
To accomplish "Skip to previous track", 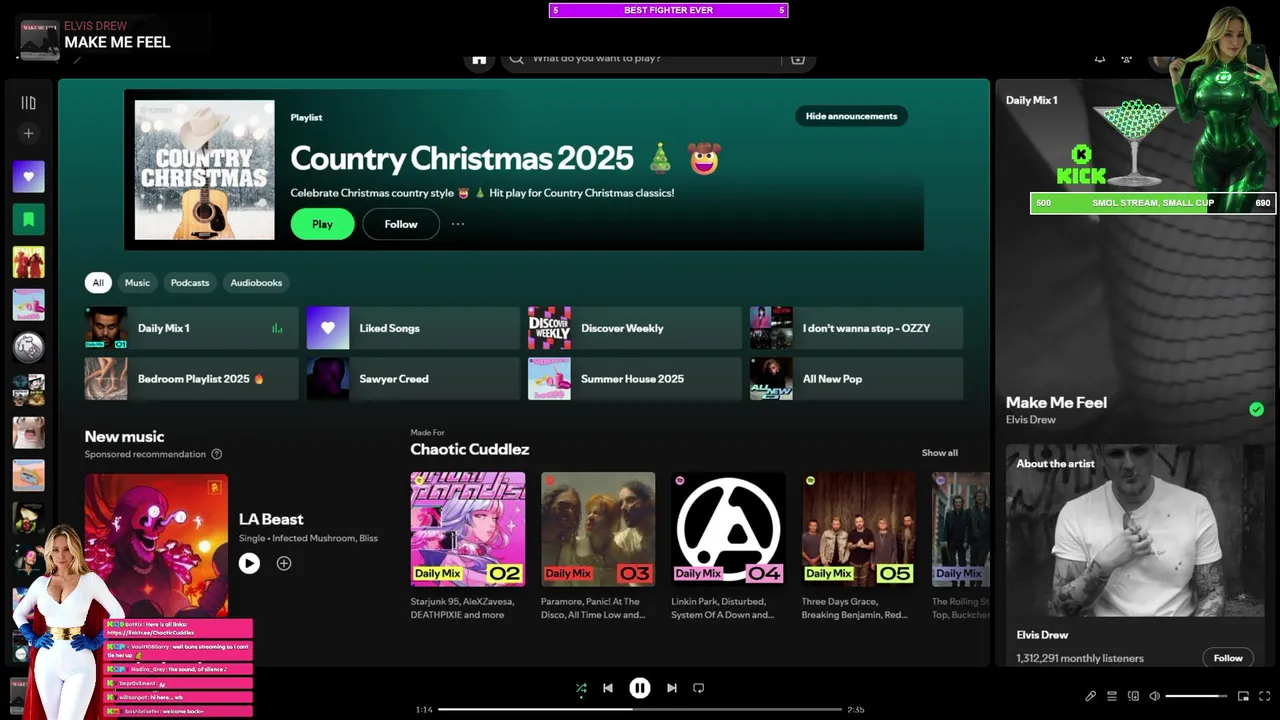I will click(608, 688).
